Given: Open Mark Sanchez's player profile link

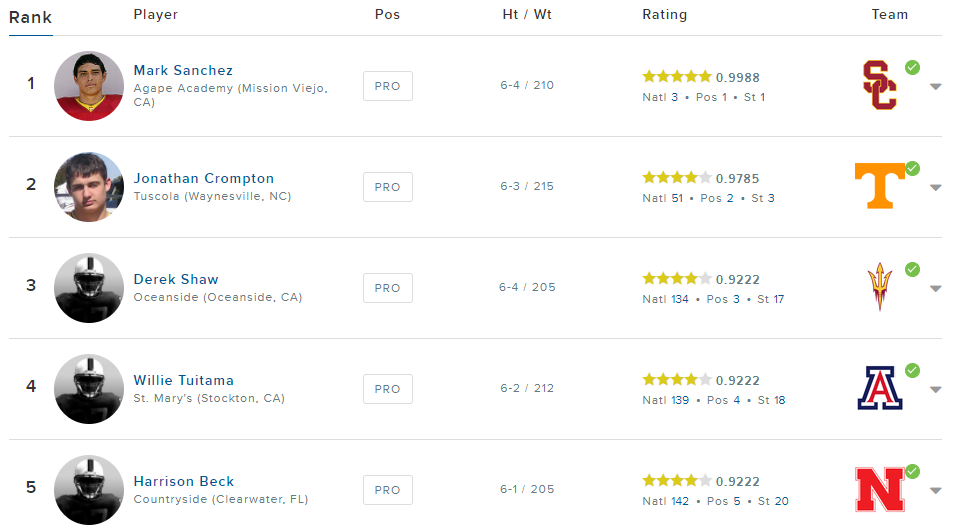Looking at the screenshot, I should (x=183, y=70).
